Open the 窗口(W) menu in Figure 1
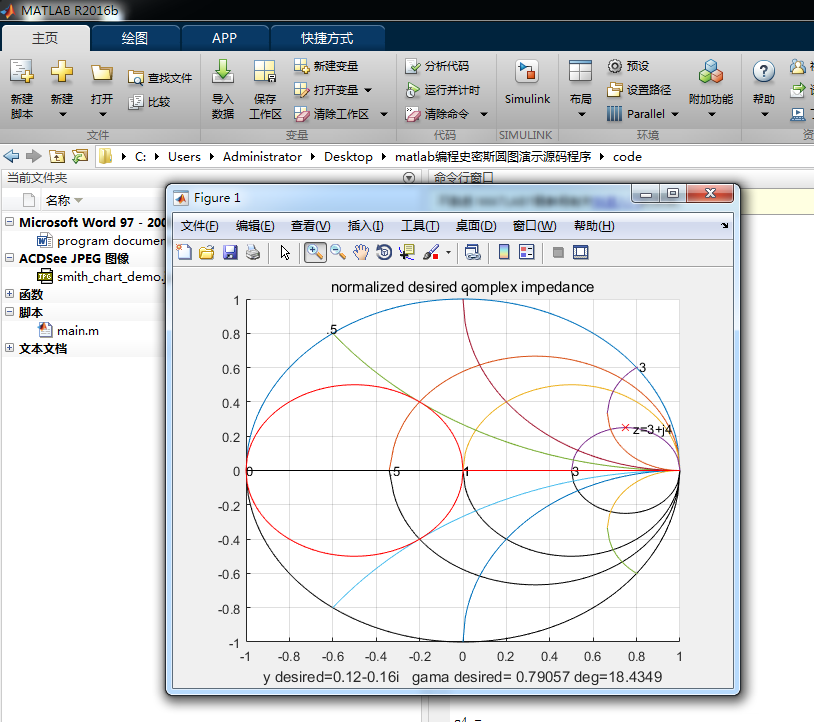 pos(534,226)
